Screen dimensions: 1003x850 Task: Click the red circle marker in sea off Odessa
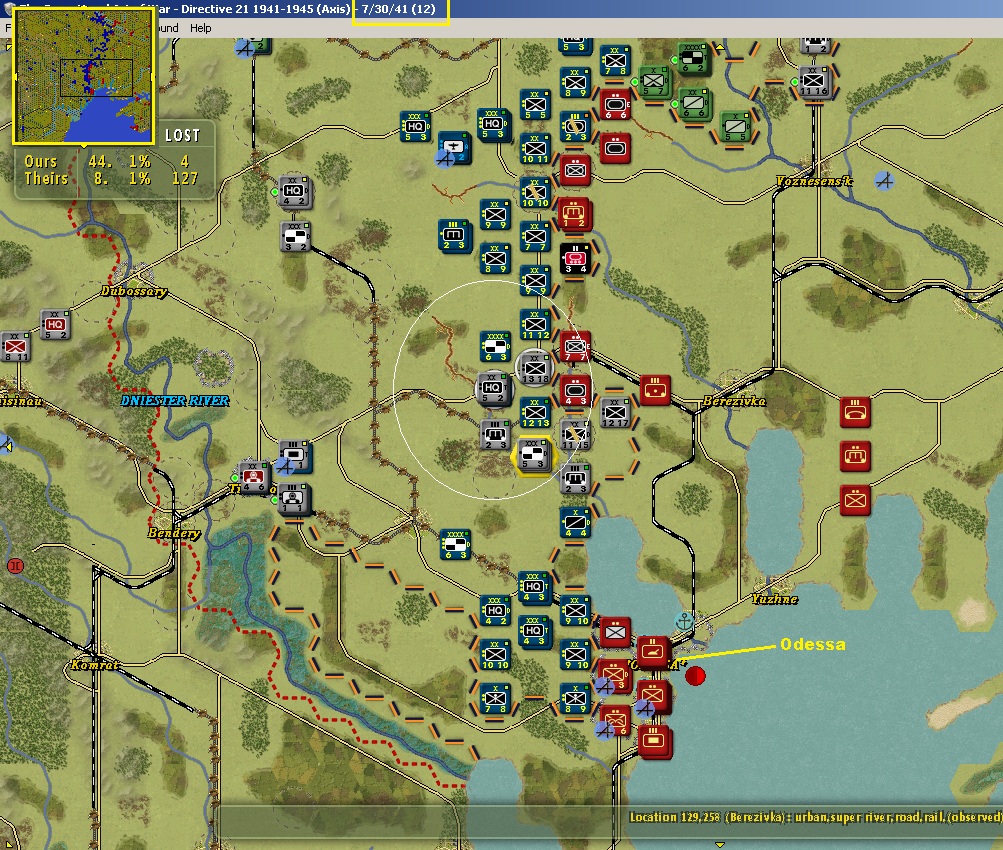pos(695,675)
